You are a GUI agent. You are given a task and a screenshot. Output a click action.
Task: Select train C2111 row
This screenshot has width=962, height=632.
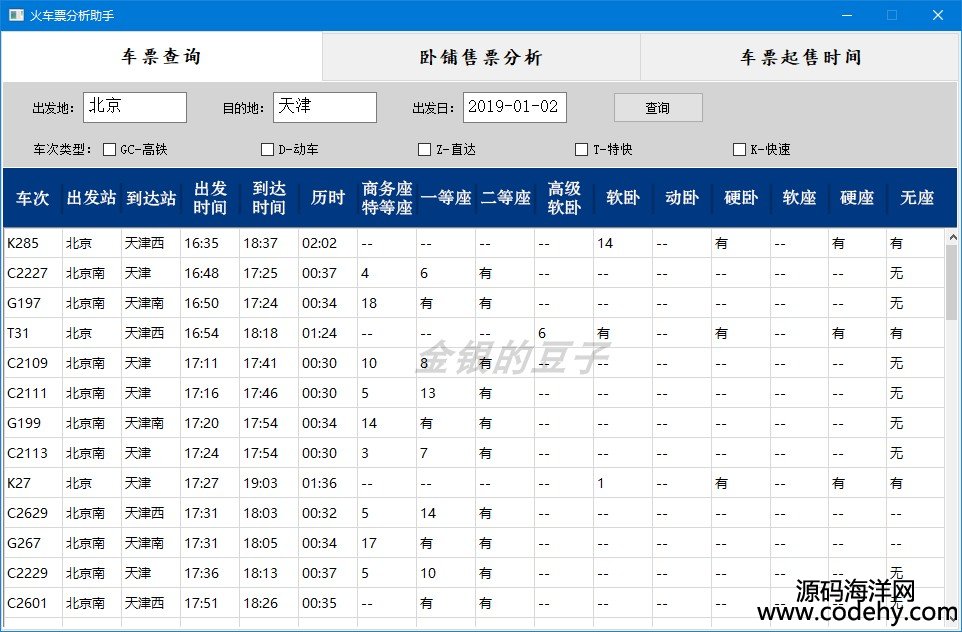474,393
